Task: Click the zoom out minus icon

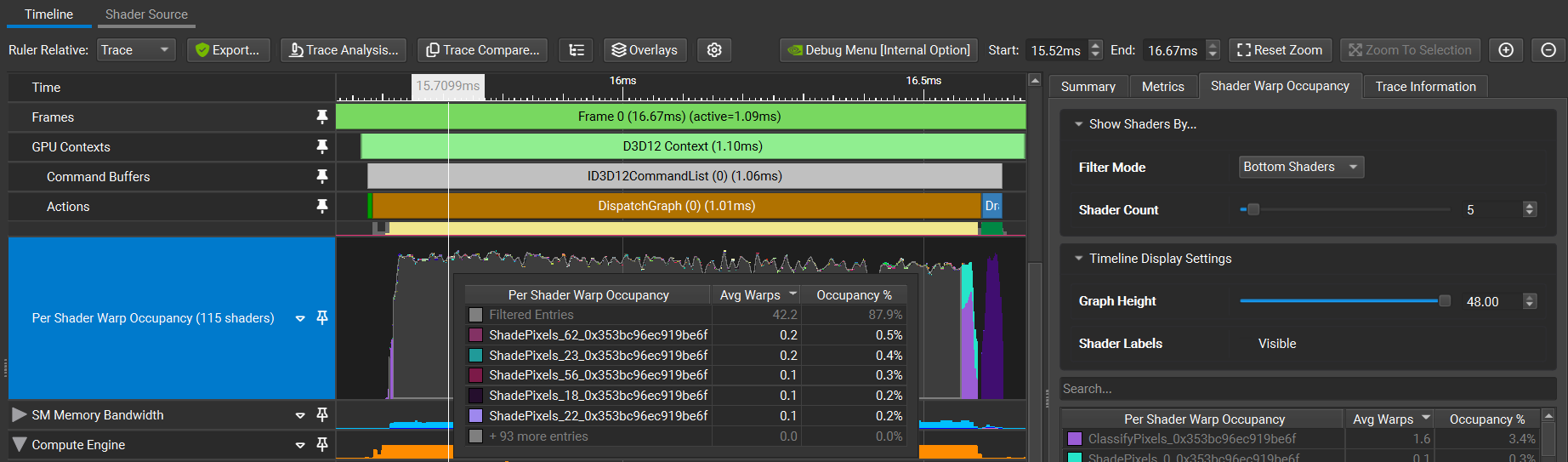Action: pos(1548,50)
